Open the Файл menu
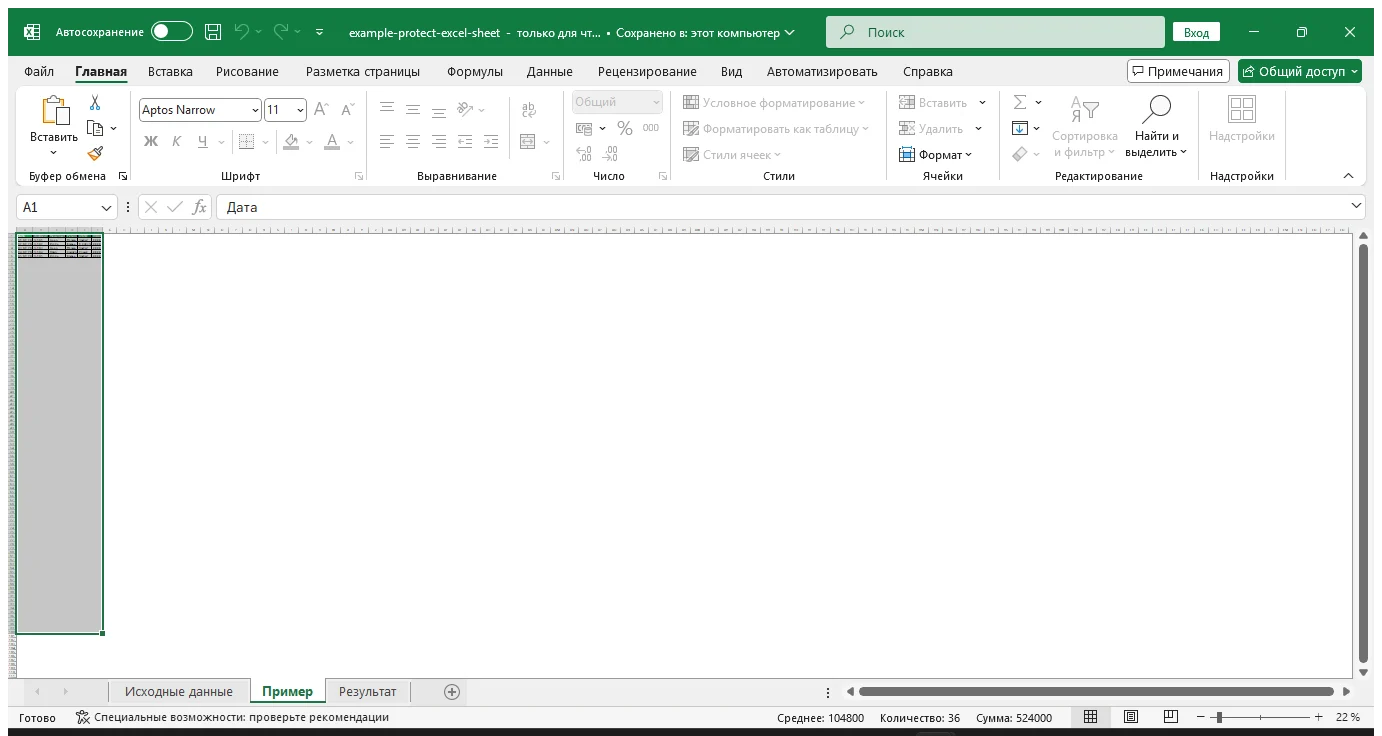 pos(39,71)
